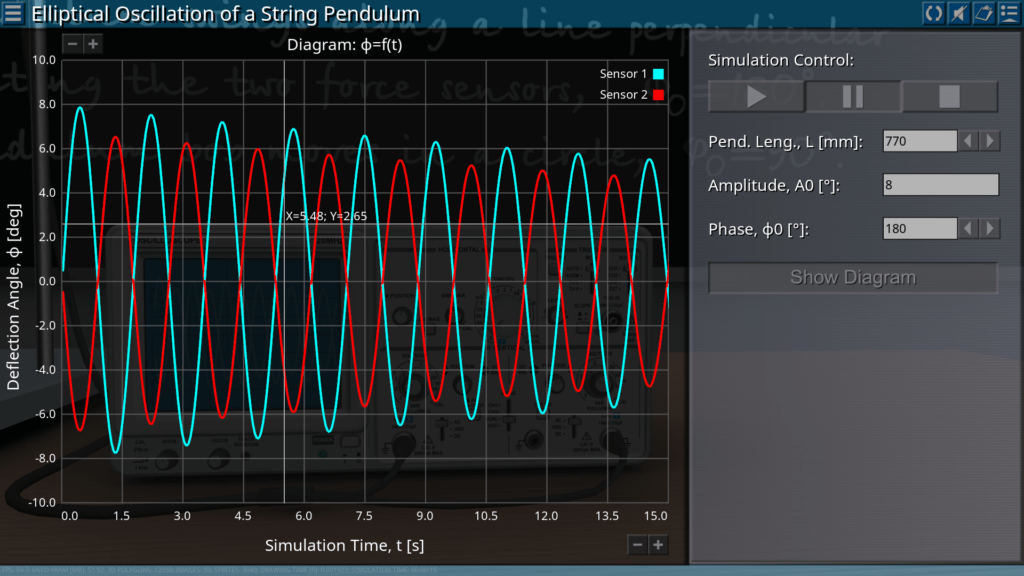
Task: Collapse the control panel list icon
Action: (x=1008, y=13)
